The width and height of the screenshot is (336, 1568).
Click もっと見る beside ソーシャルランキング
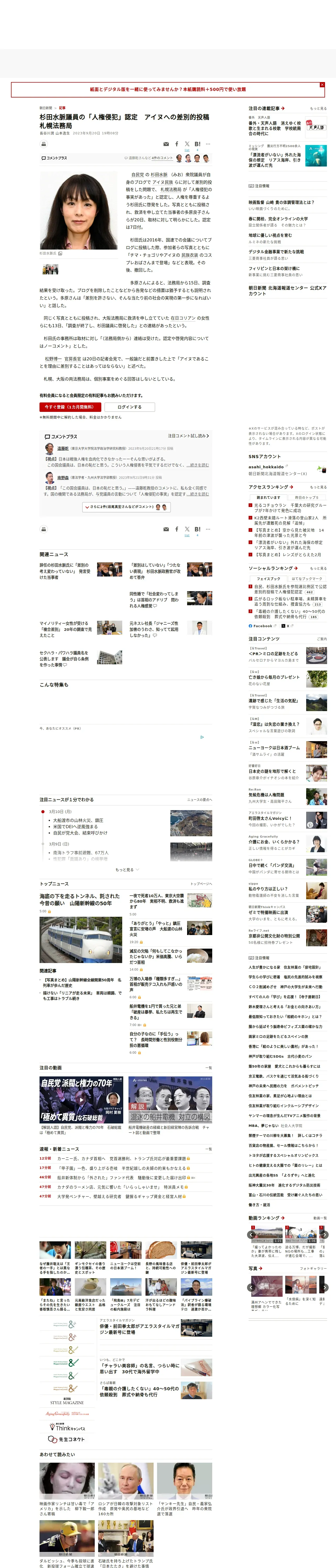pos(318,568)
